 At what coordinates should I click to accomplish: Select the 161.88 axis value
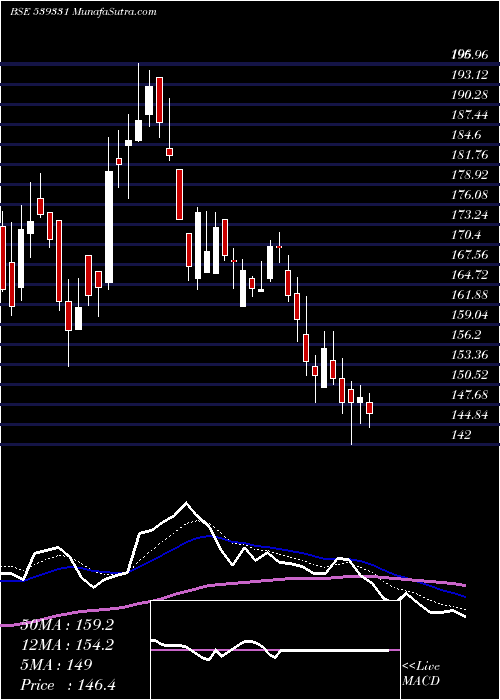click(469, 295)
